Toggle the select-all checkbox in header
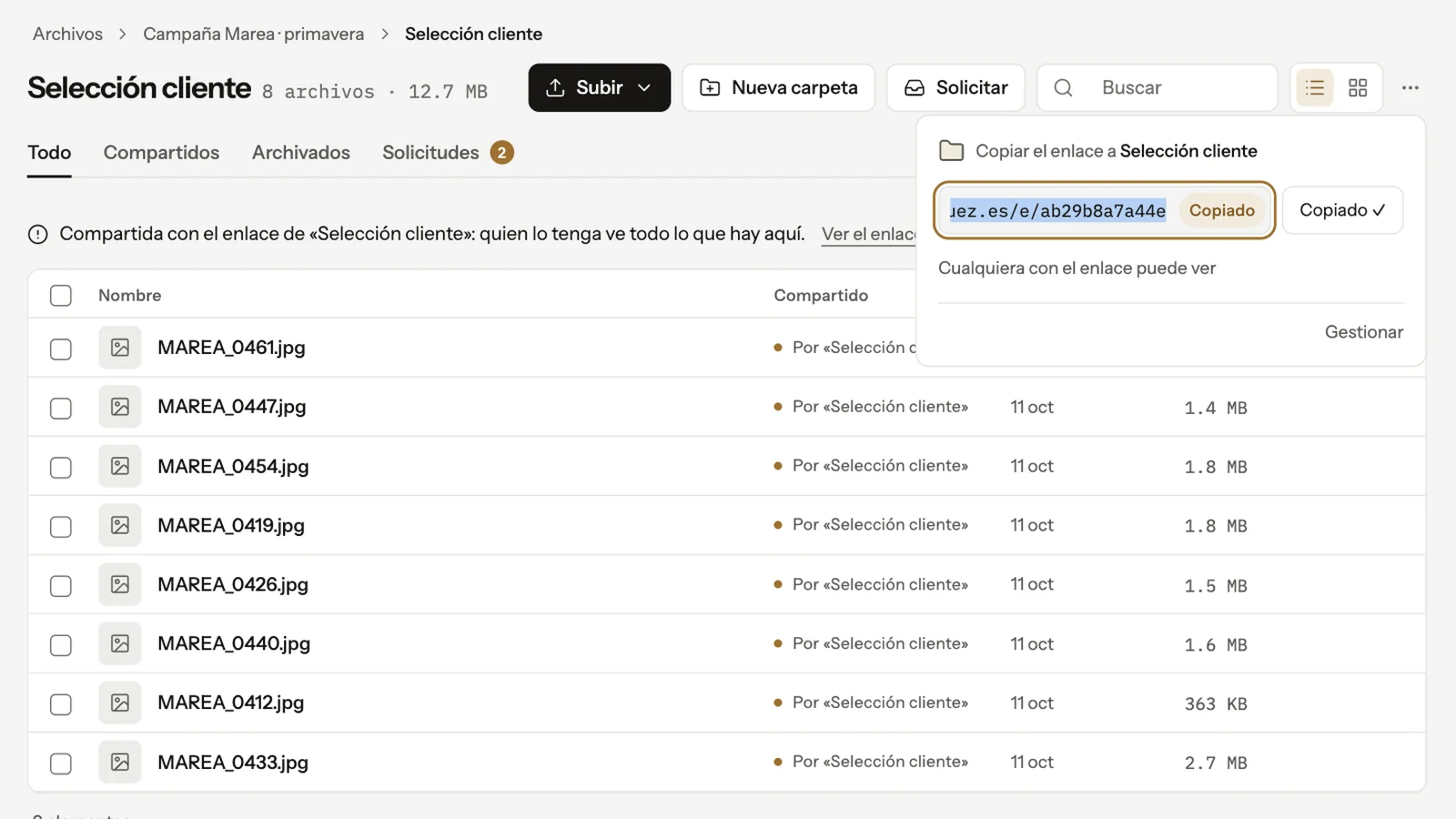The height and width of the screenshot is (819, 1456). (x=61, y=296)
